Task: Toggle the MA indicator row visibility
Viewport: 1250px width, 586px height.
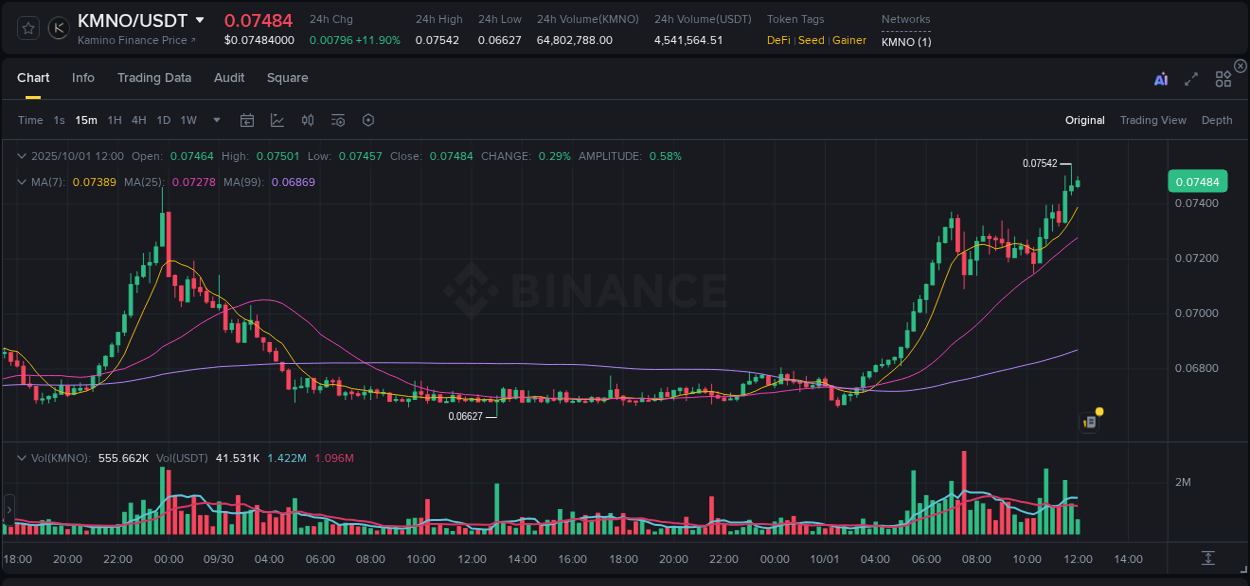Action: click(22, 182)
